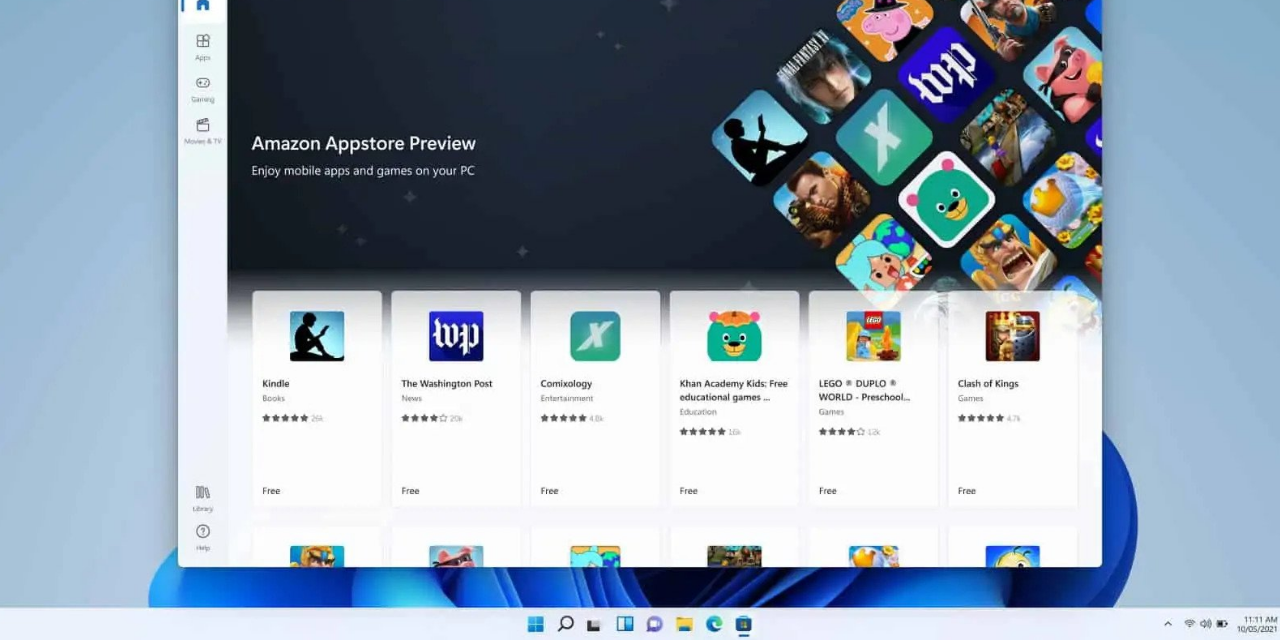The image size is (1280, 640).
Task: Open the clock and date flyout
Action: tap(1257, 624)
